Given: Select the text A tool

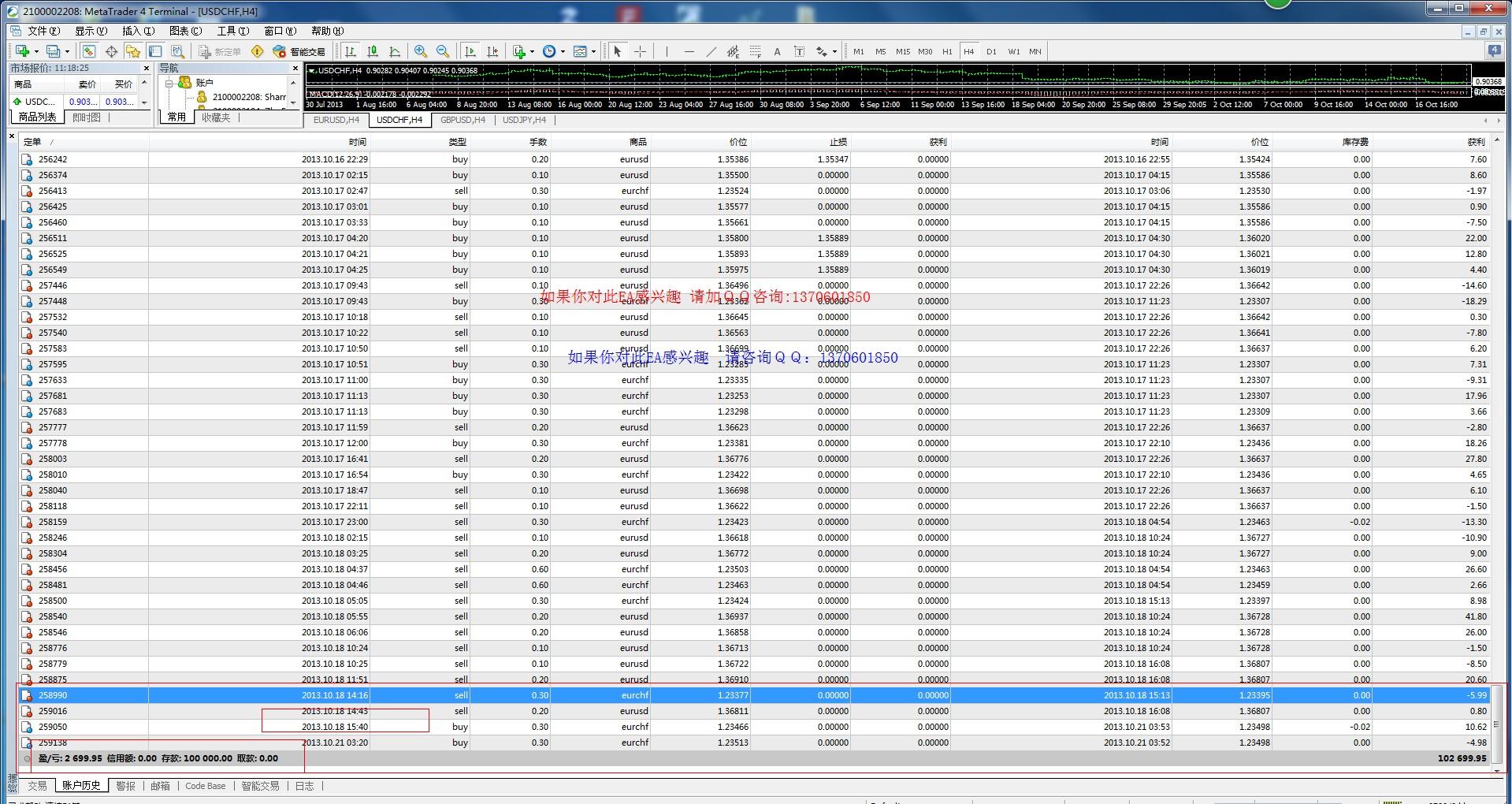Looking at the screenshot, I should (777, 51).
